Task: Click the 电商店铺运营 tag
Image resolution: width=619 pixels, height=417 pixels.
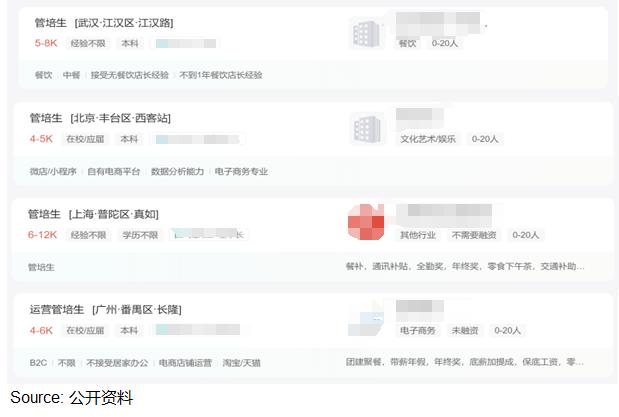Action: (185, 363)
